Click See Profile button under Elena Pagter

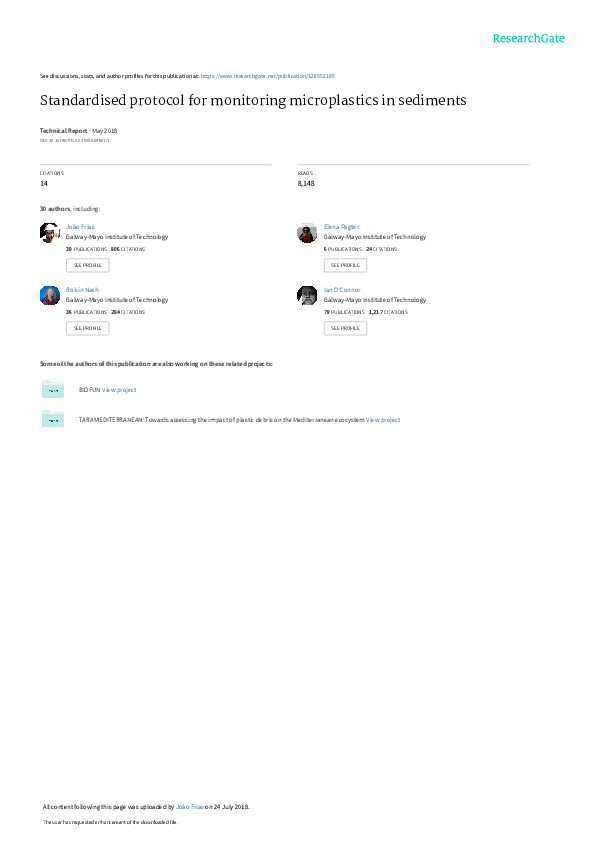pyautogui.click(x=345, y=265)
